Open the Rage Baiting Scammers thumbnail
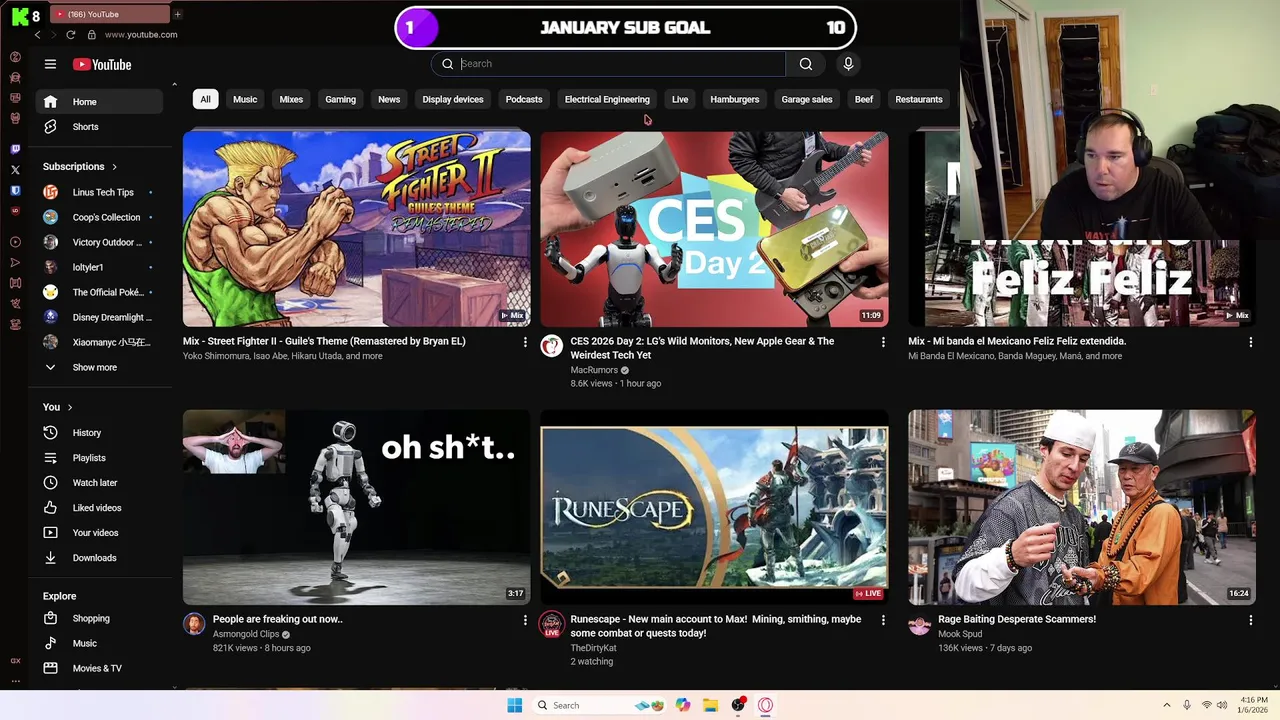The height and width of the screenshot is (720, 1280). (x=1082, y=507)
